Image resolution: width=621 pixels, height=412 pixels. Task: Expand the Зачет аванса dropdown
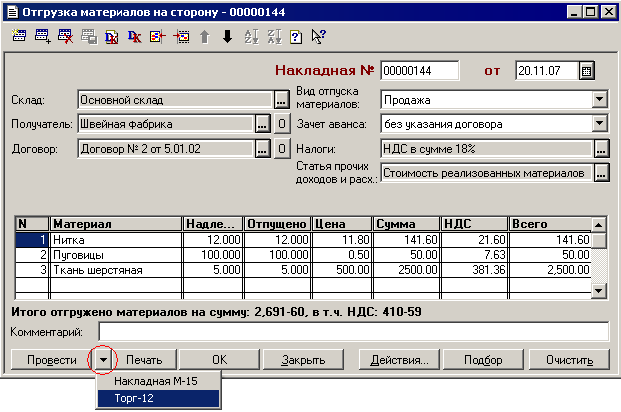point(600,124)
